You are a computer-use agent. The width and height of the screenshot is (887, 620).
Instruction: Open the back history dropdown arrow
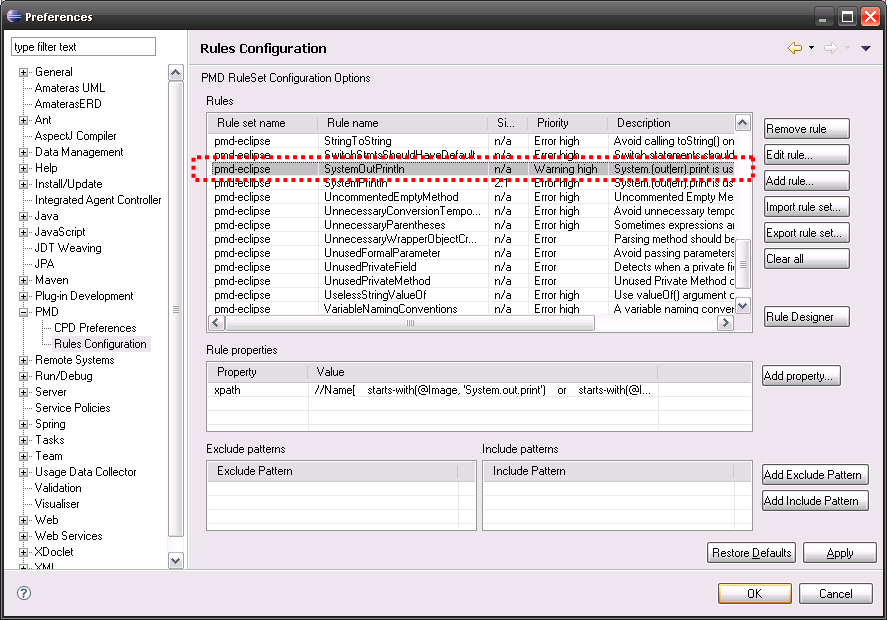coord(811,48)
